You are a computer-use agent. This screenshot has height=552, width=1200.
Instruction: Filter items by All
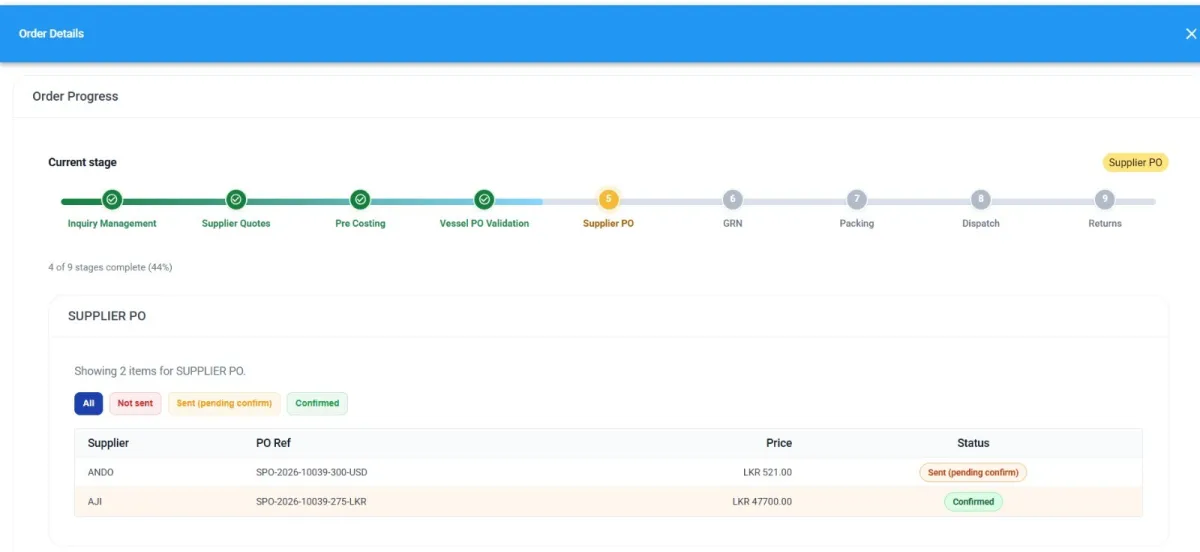click(88, 403)
